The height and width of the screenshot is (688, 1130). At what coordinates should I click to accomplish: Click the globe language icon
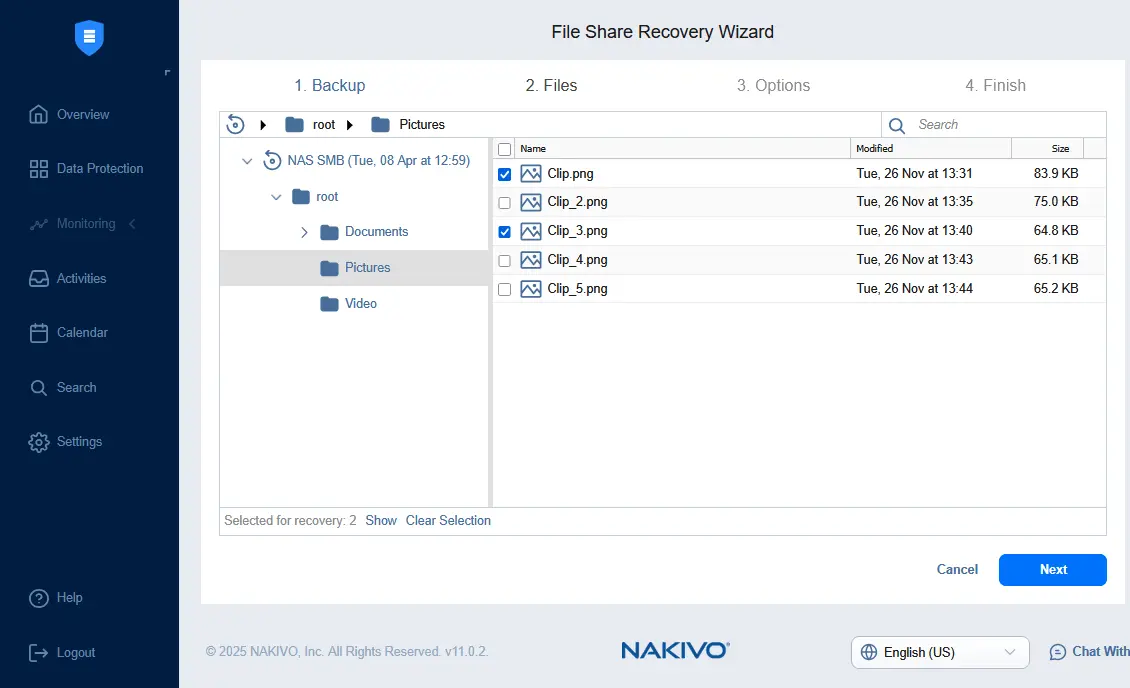(x=869, y=652)
